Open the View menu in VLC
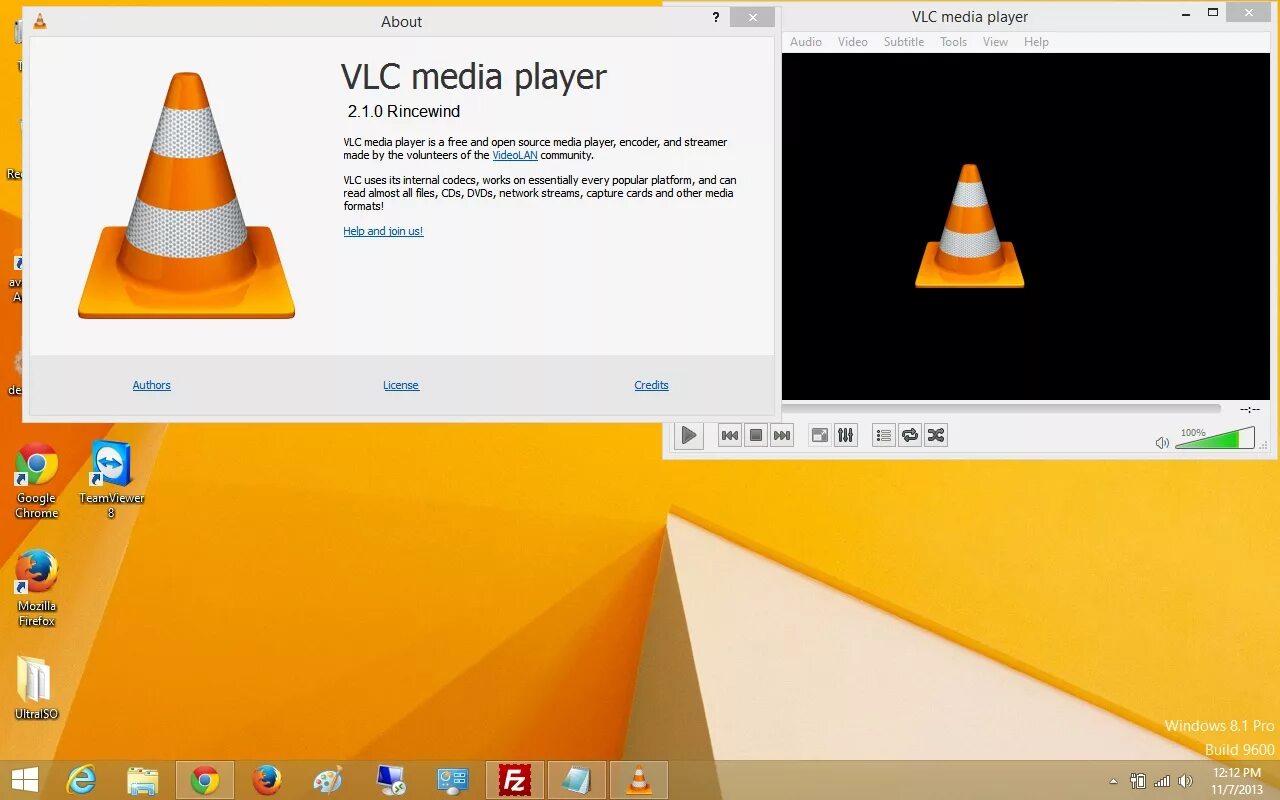Viewport: 1280px width, 800px height. pos(995,42)
